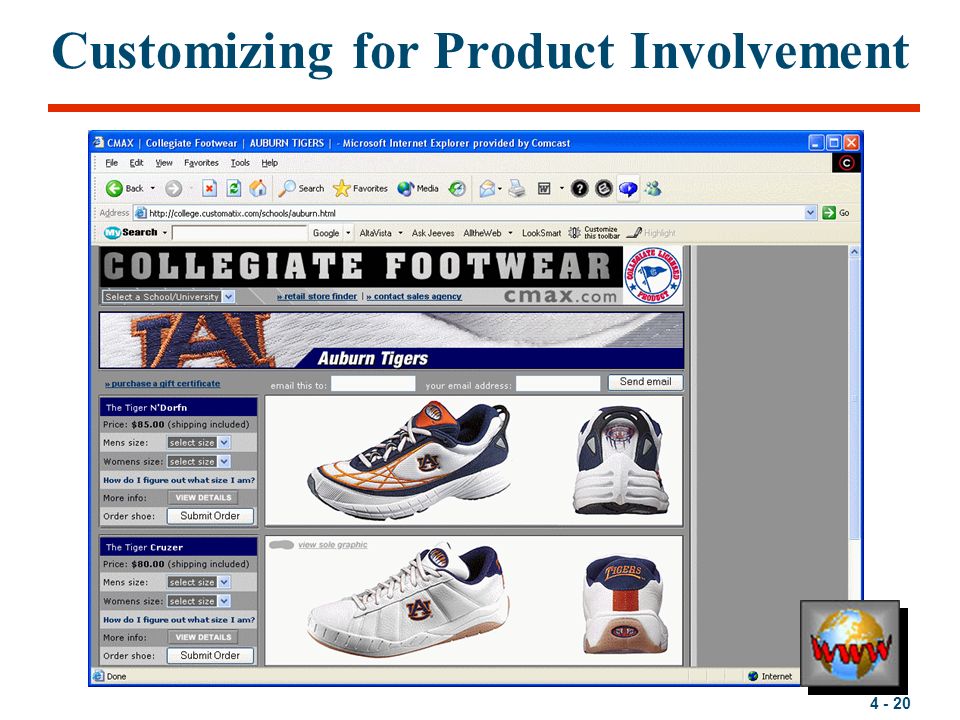Viewport: 960px width, 720px height.
Task: Click the green Go arrow button
Action: (829, 212)
